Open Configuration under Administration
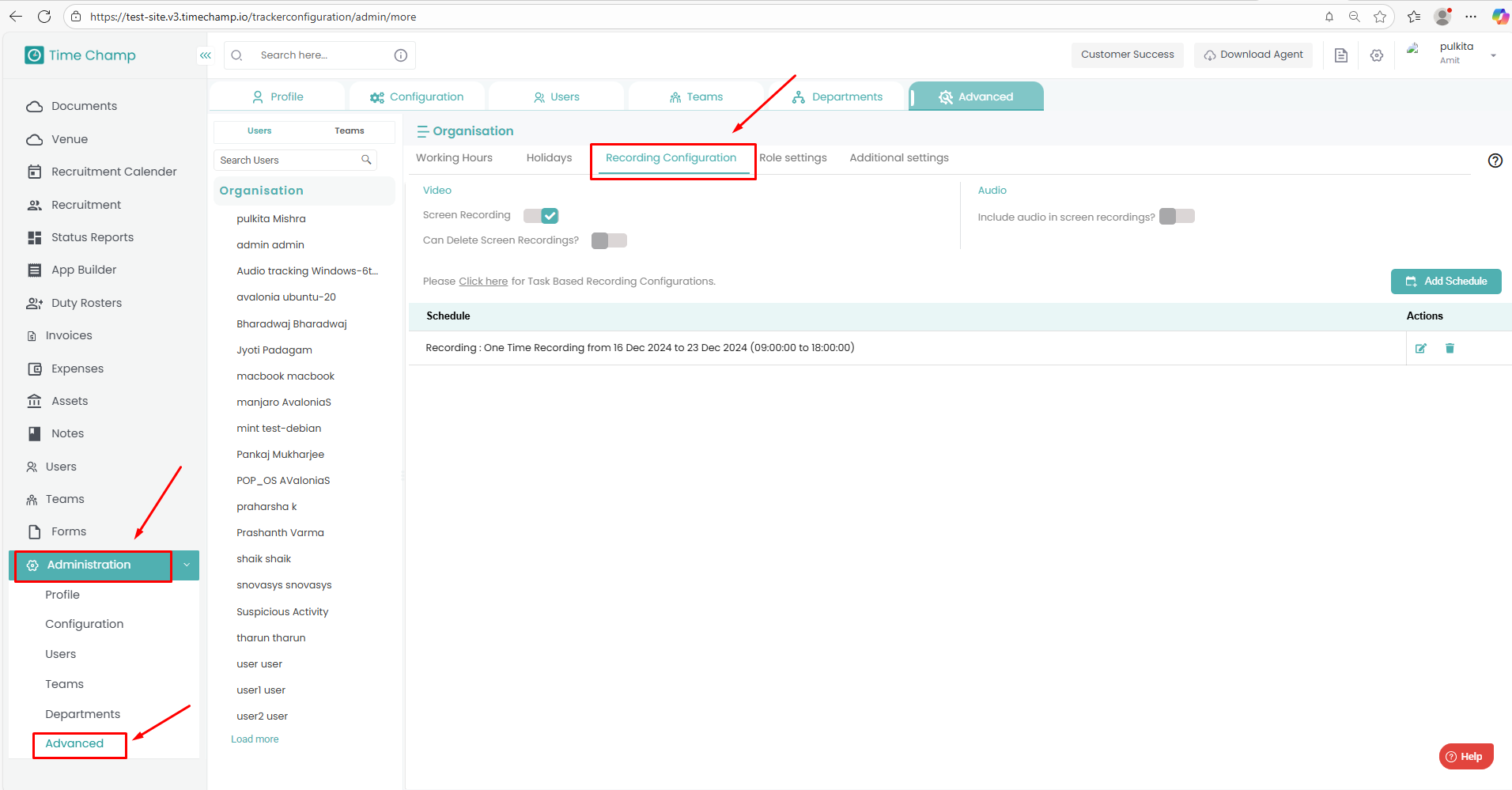Screen dimensions: 1512x790 [85, 624]
